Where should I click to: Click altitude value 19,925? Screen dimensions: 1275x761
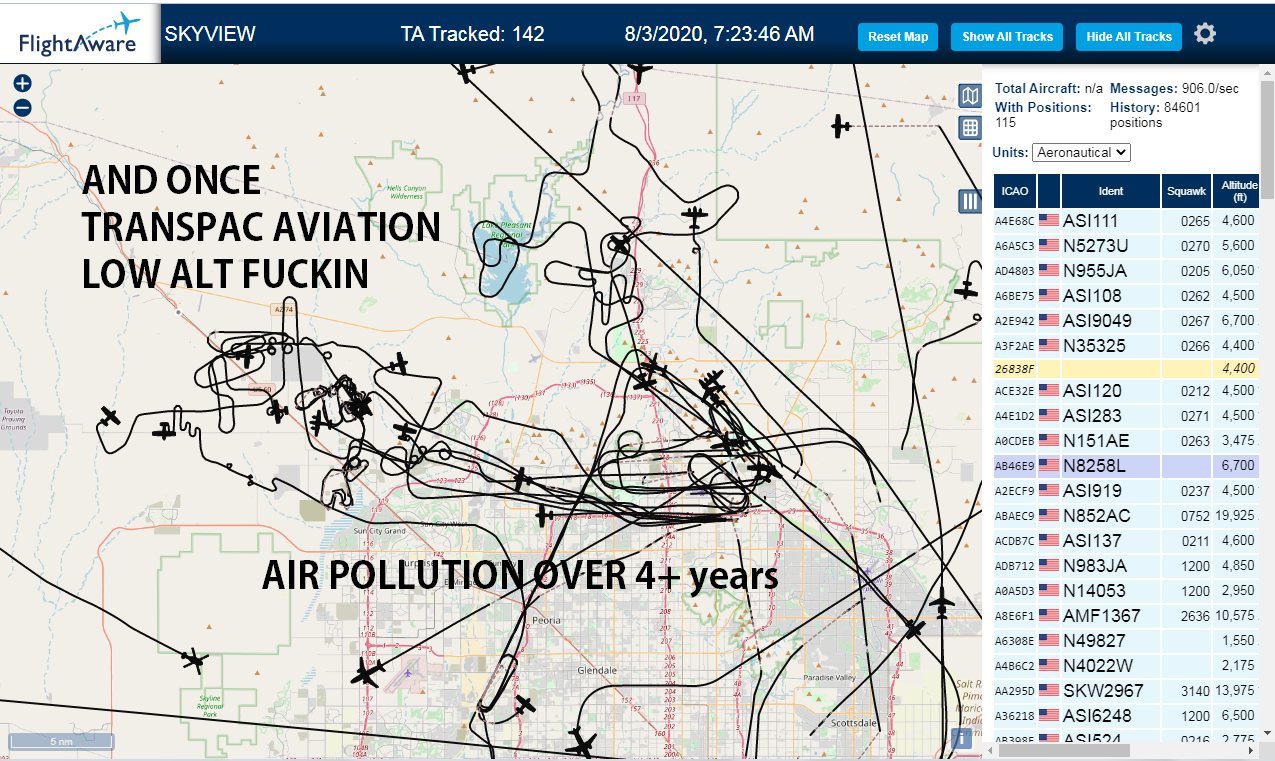[1237, 516]
